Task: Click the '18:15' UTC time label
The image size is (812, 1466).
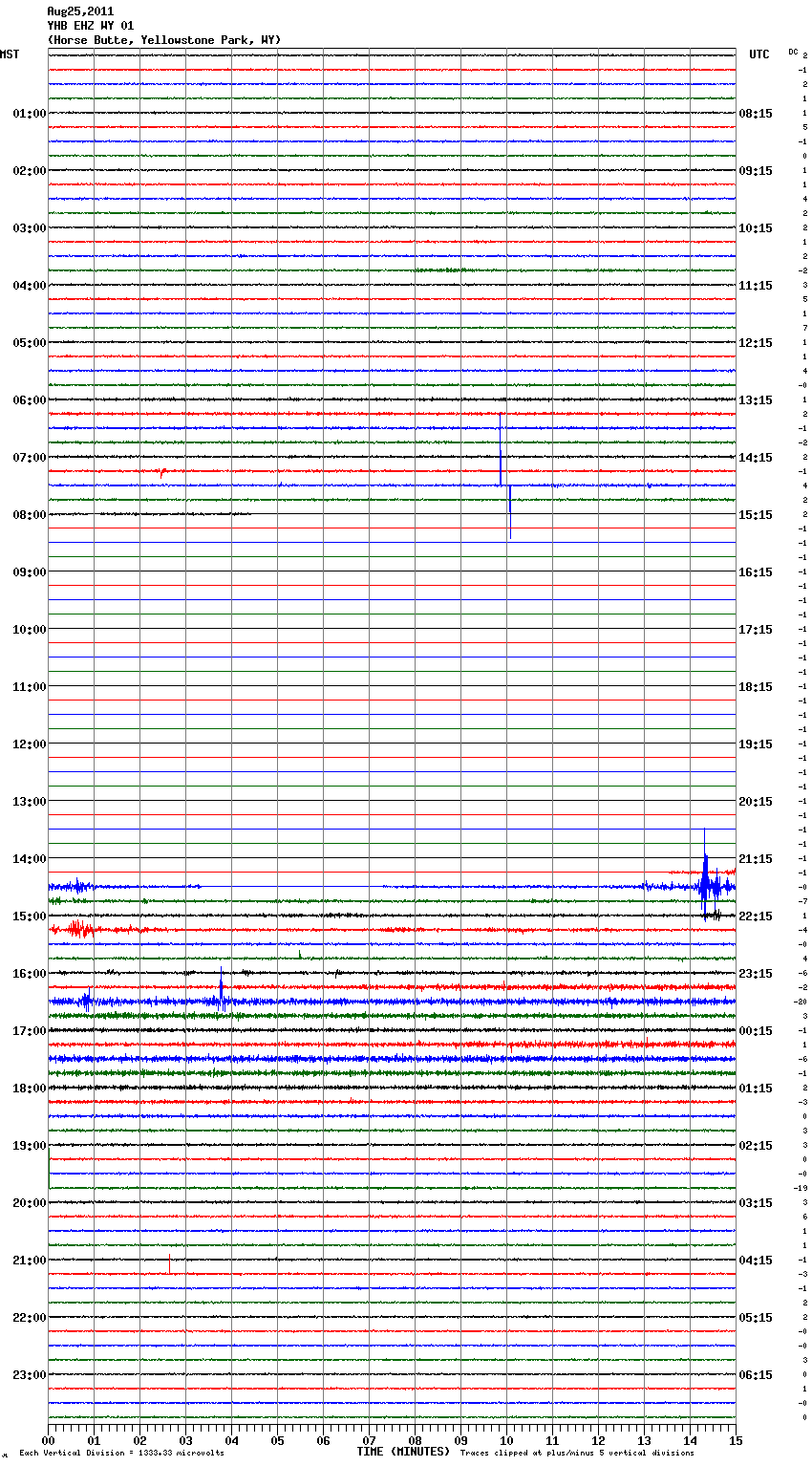Action: [x=756, y=687]
